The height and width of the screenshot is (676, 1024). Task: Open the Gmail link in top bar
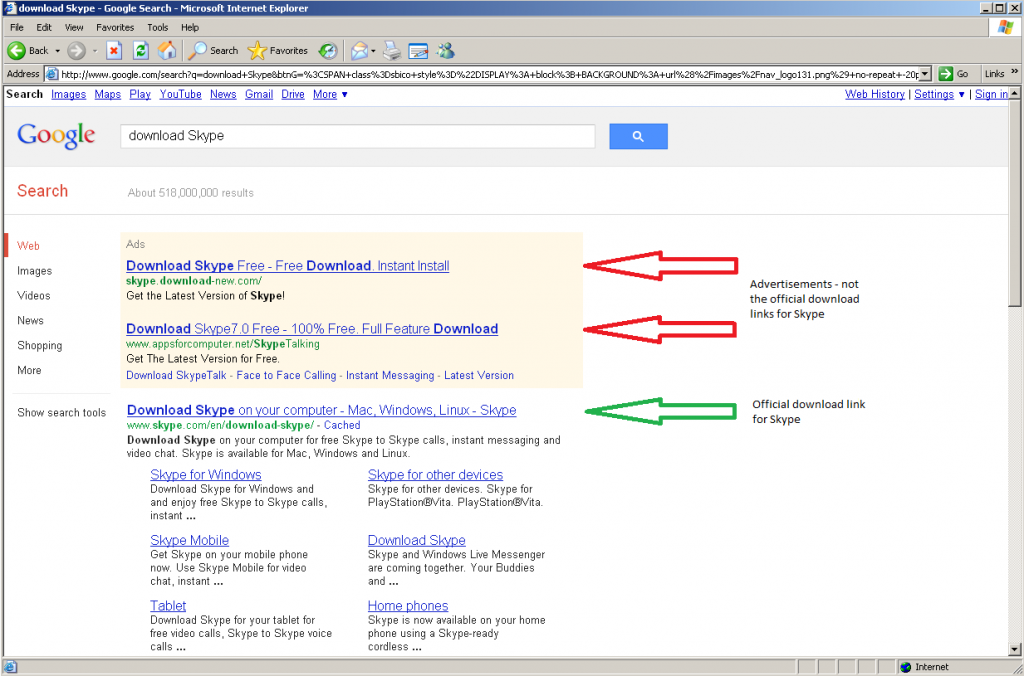pos(259,94)
